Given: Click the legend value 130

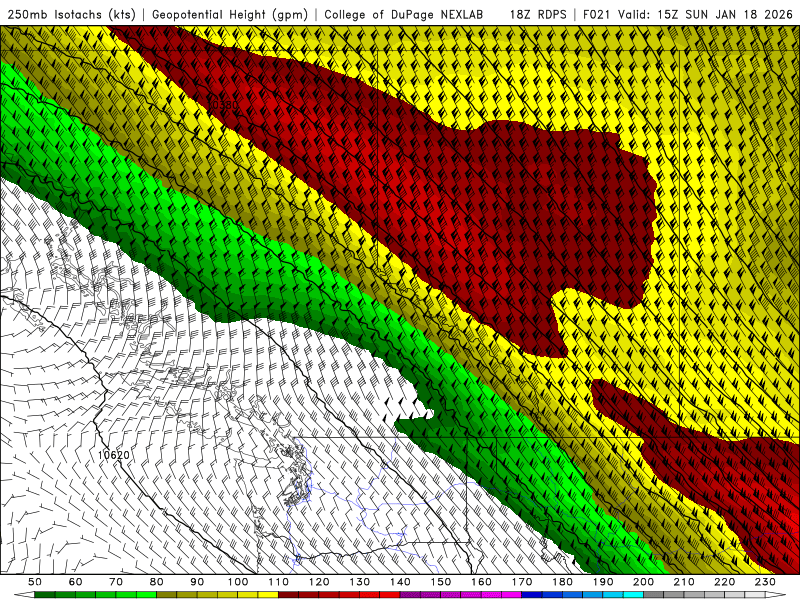Looking at the screenshot, I should click(x=360, y=582).
